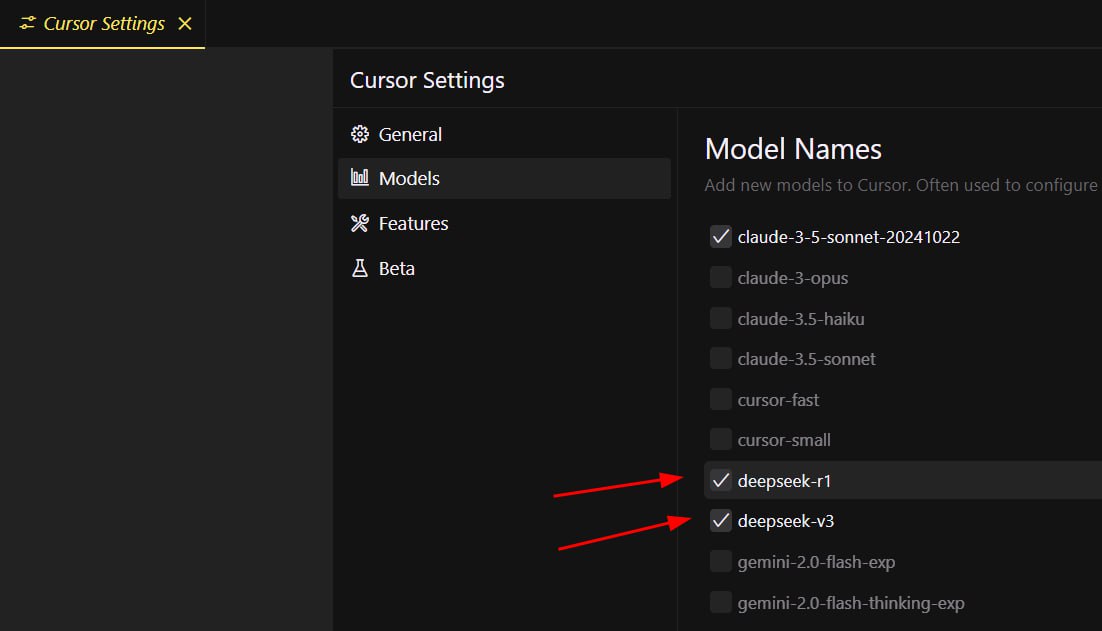Turn on gemini-2.0-flash-exp checkbox
This screenshot has width=1102, height=631.
720,562
